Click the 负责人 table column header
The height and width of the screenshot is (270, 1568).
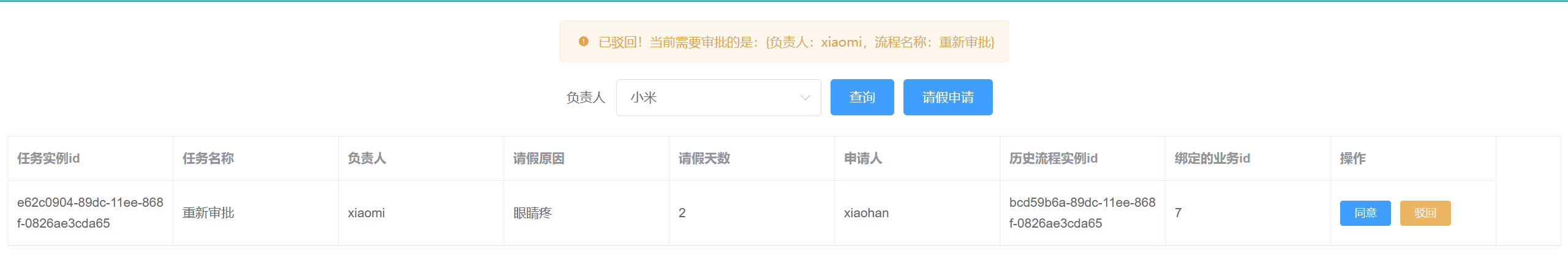point(367,158)
